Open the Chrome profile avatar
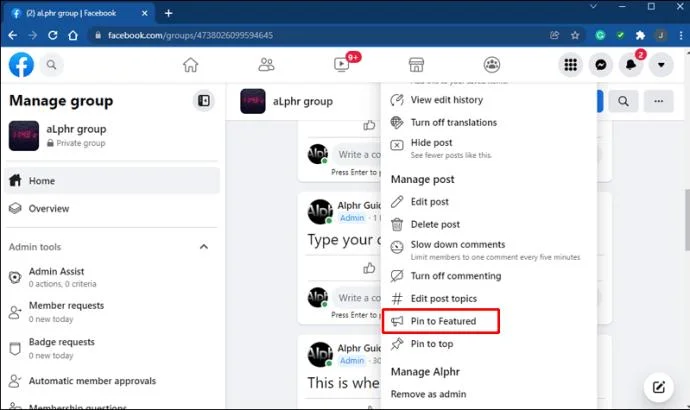Image resolution: width=690 pixels, height=410 pixels. coord(661,35)
